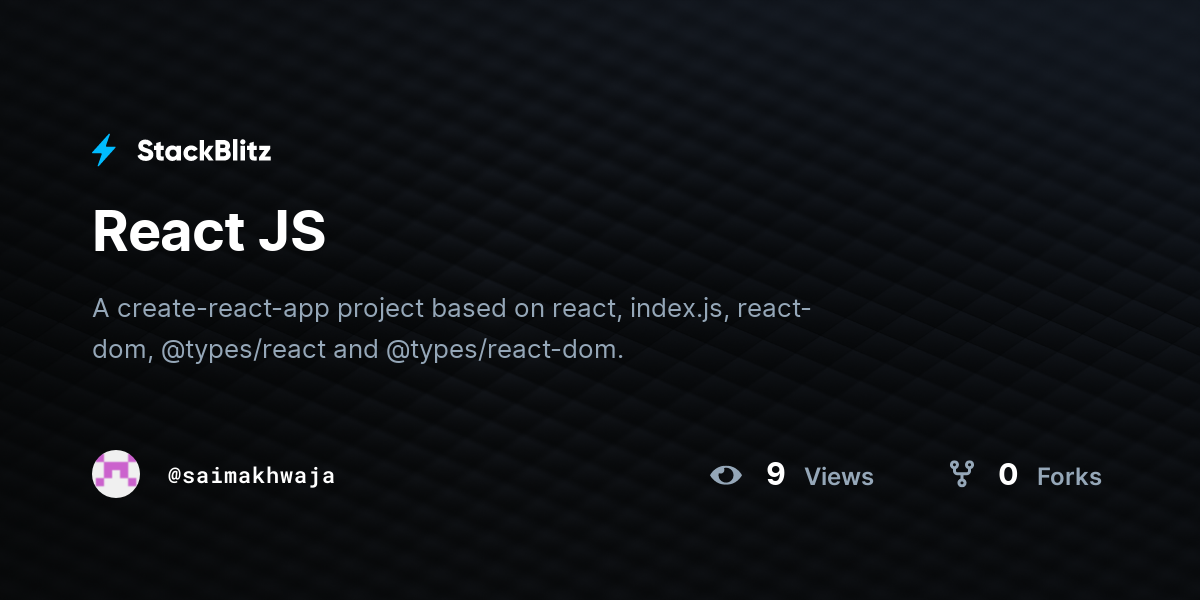
Task: Click the number 0 fork count
Action: coord(1008,475)
